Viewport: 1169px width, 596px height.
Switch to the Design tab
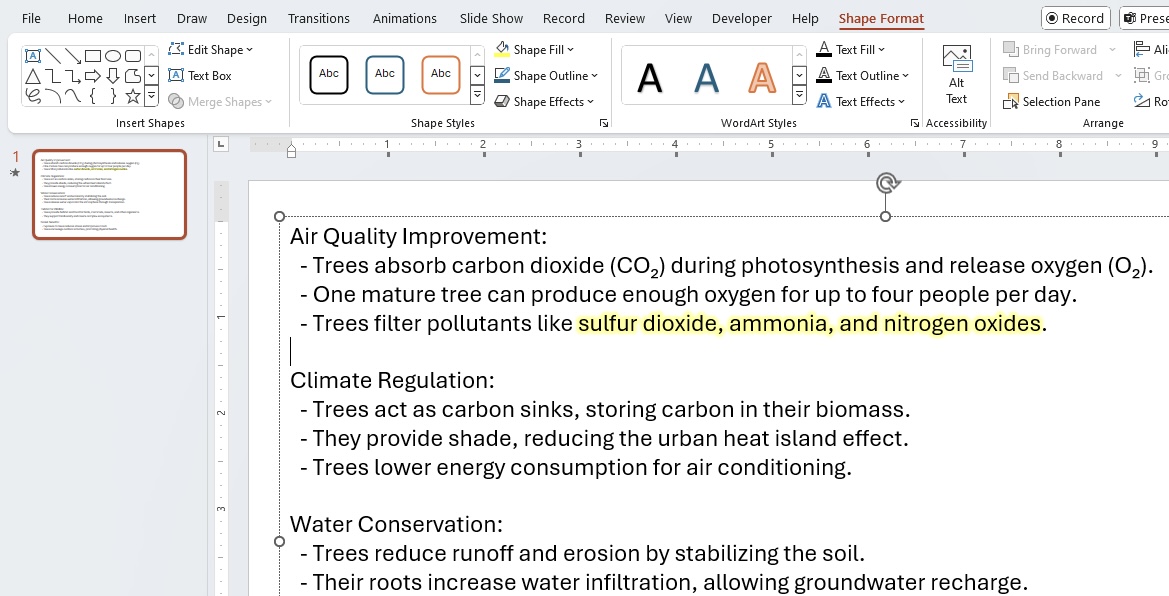[x=247, y=18]
